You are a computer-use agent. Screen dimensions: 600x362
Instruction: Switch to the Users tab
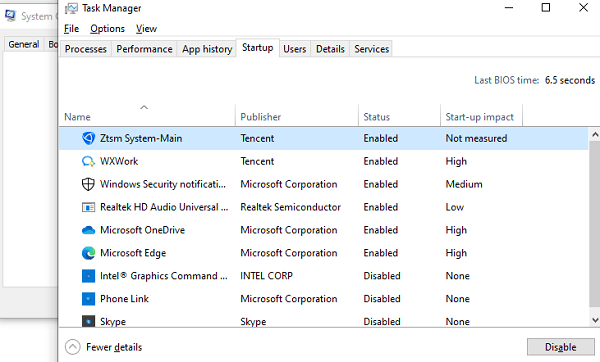click(x=295, y=49)
